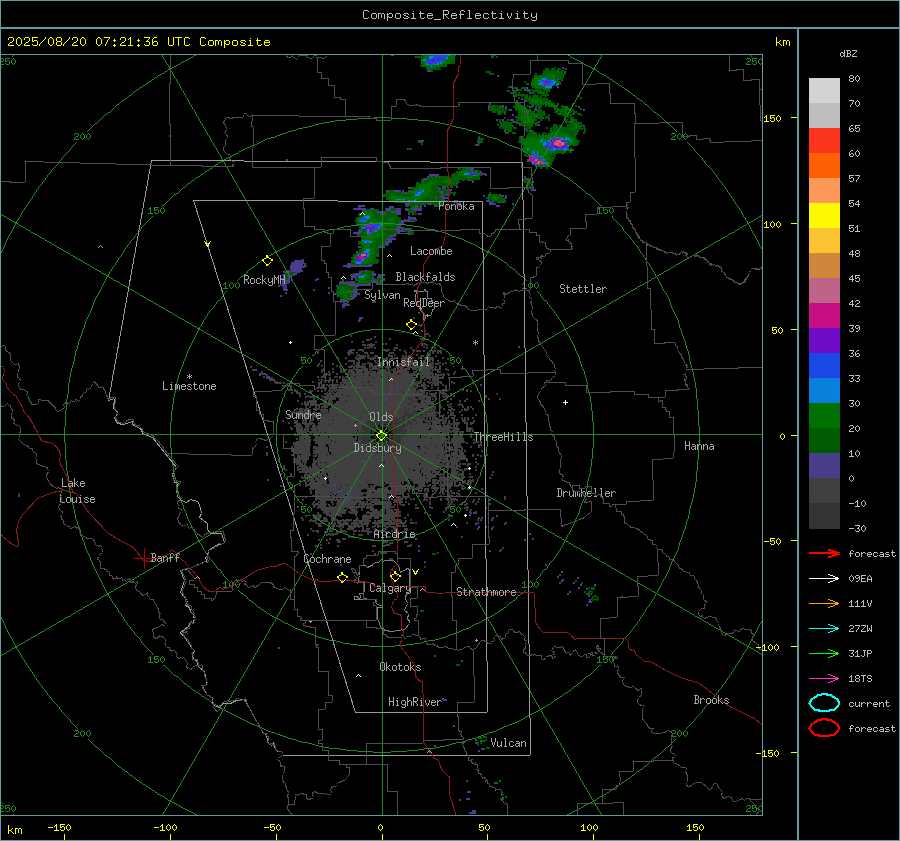Pick the cyan 27ZW arrow legend icon
Screen dimensions: 900x841
point(824,629)
